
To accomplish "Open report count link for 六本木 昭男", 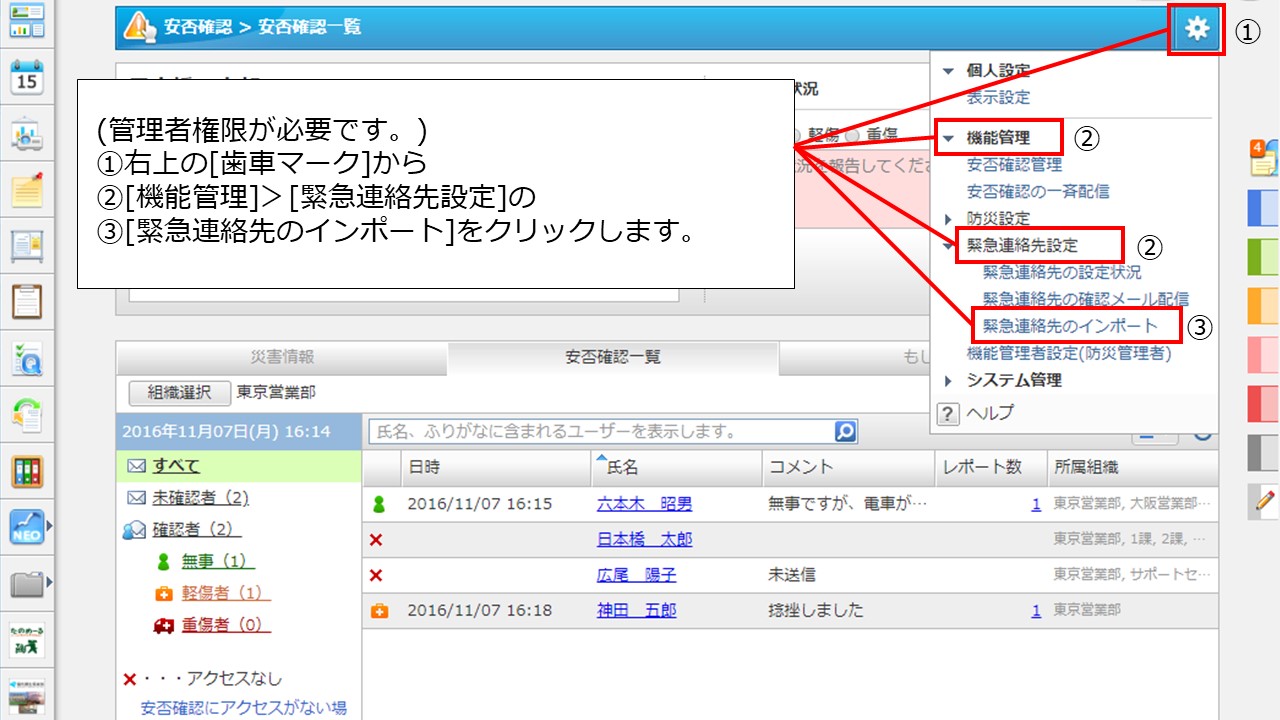I will 1036,505.
